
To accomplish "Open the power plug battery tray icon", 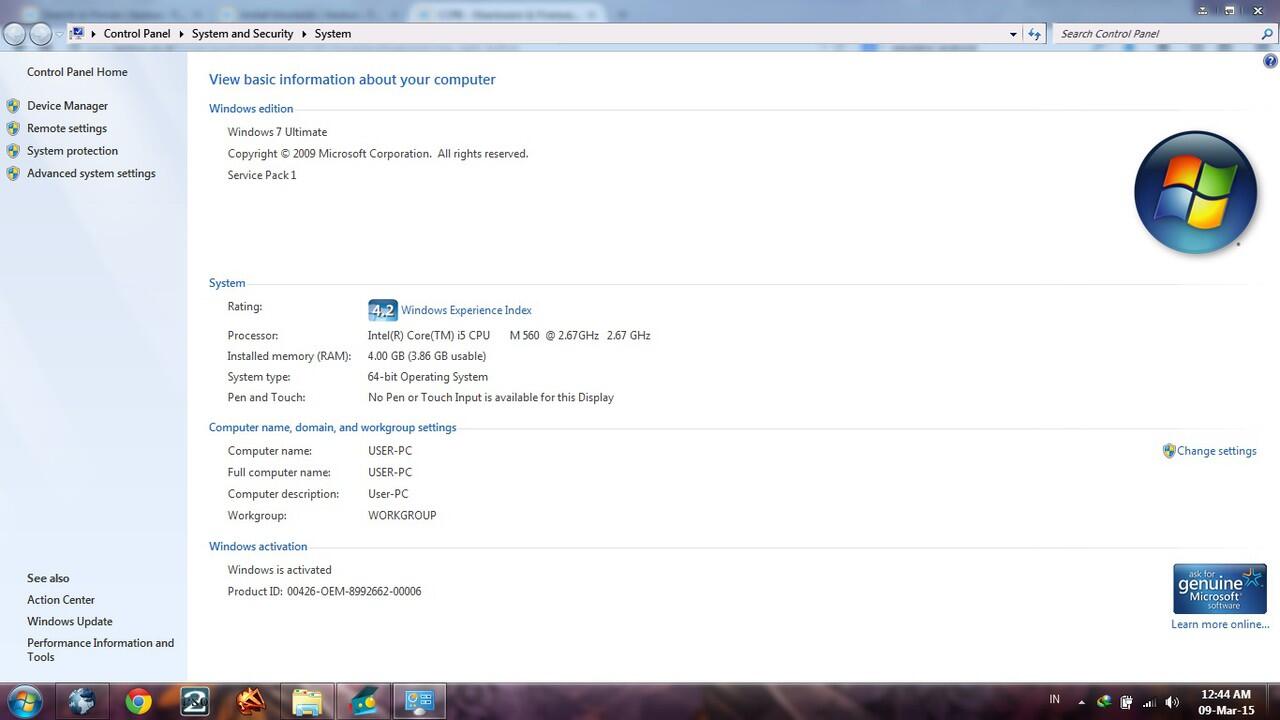I will click(x=1126, y=702).
